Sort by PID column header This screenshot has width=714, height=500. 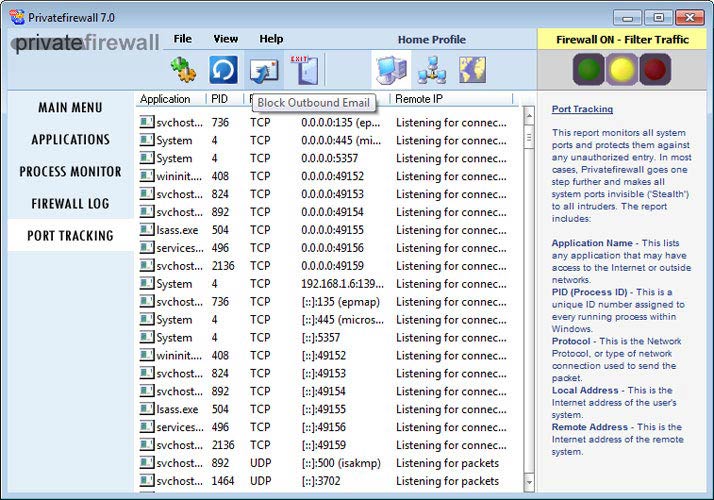(225, 99)
